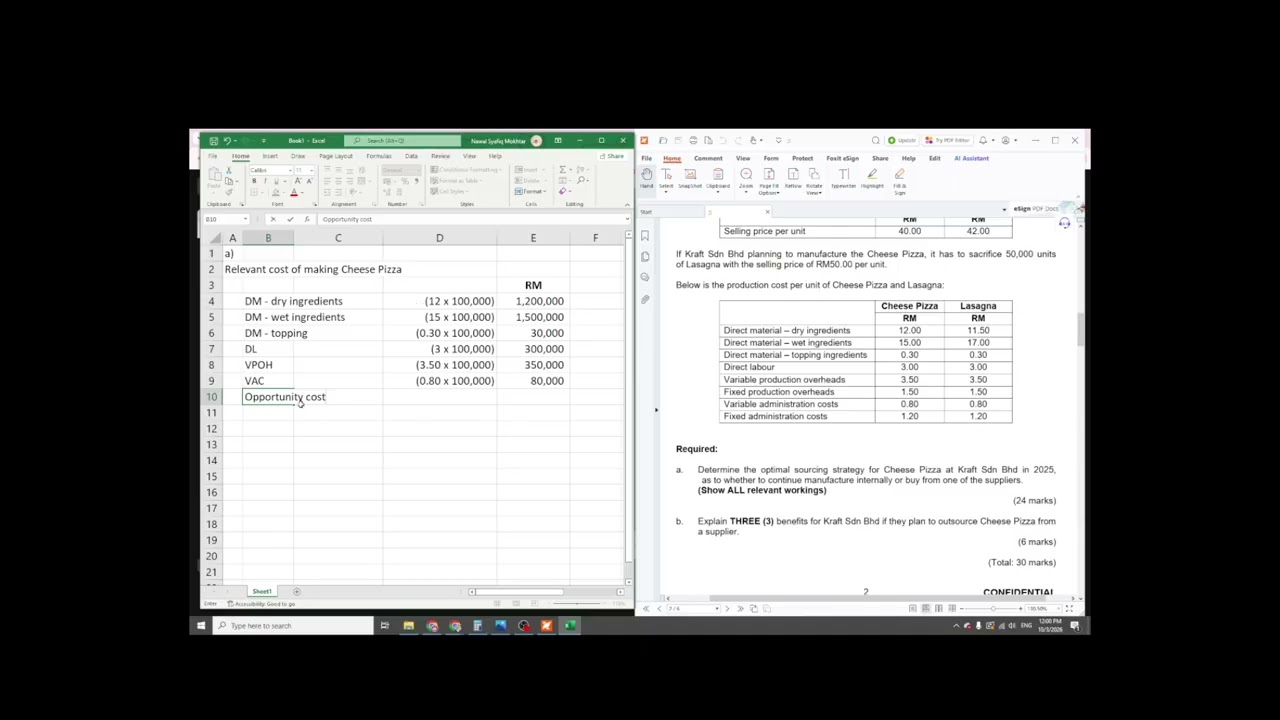Click the Excel Search box
The width and height of the screenshot is (1280, 720).
402,141
